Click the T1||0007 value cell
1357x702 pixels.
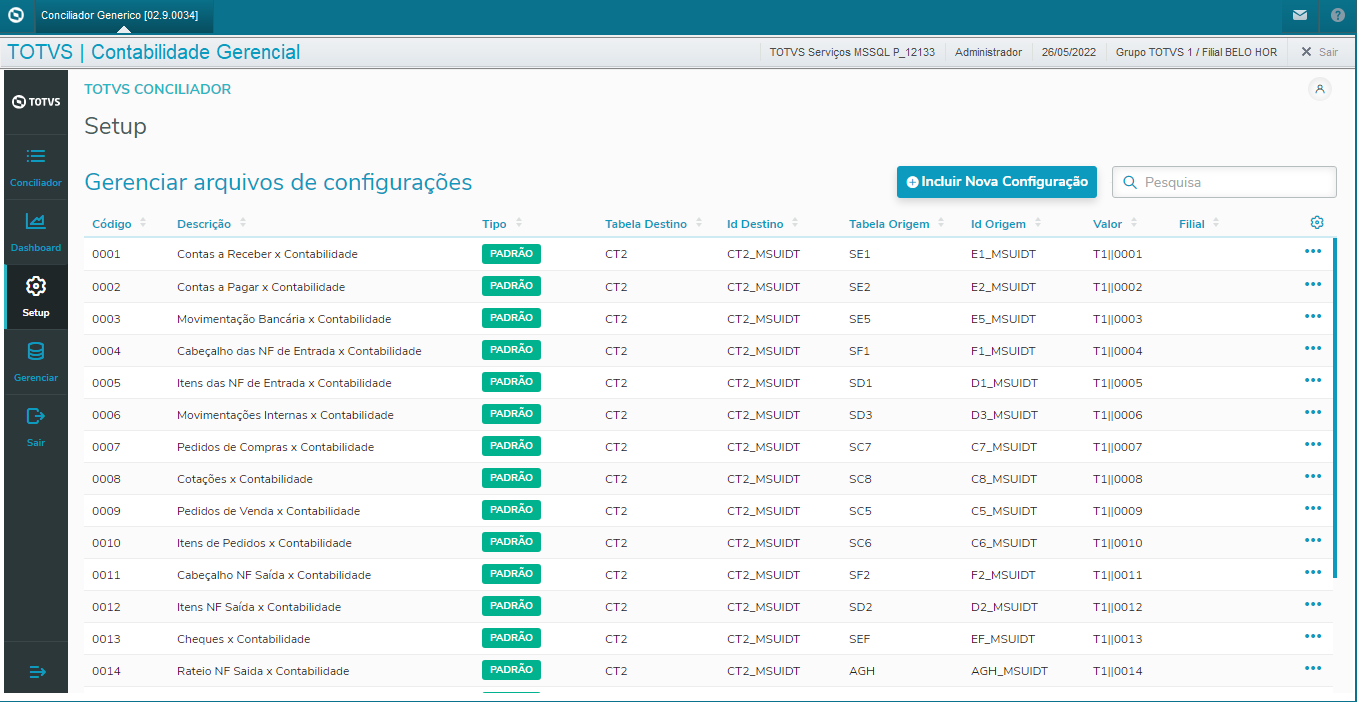pos(1117,447)
